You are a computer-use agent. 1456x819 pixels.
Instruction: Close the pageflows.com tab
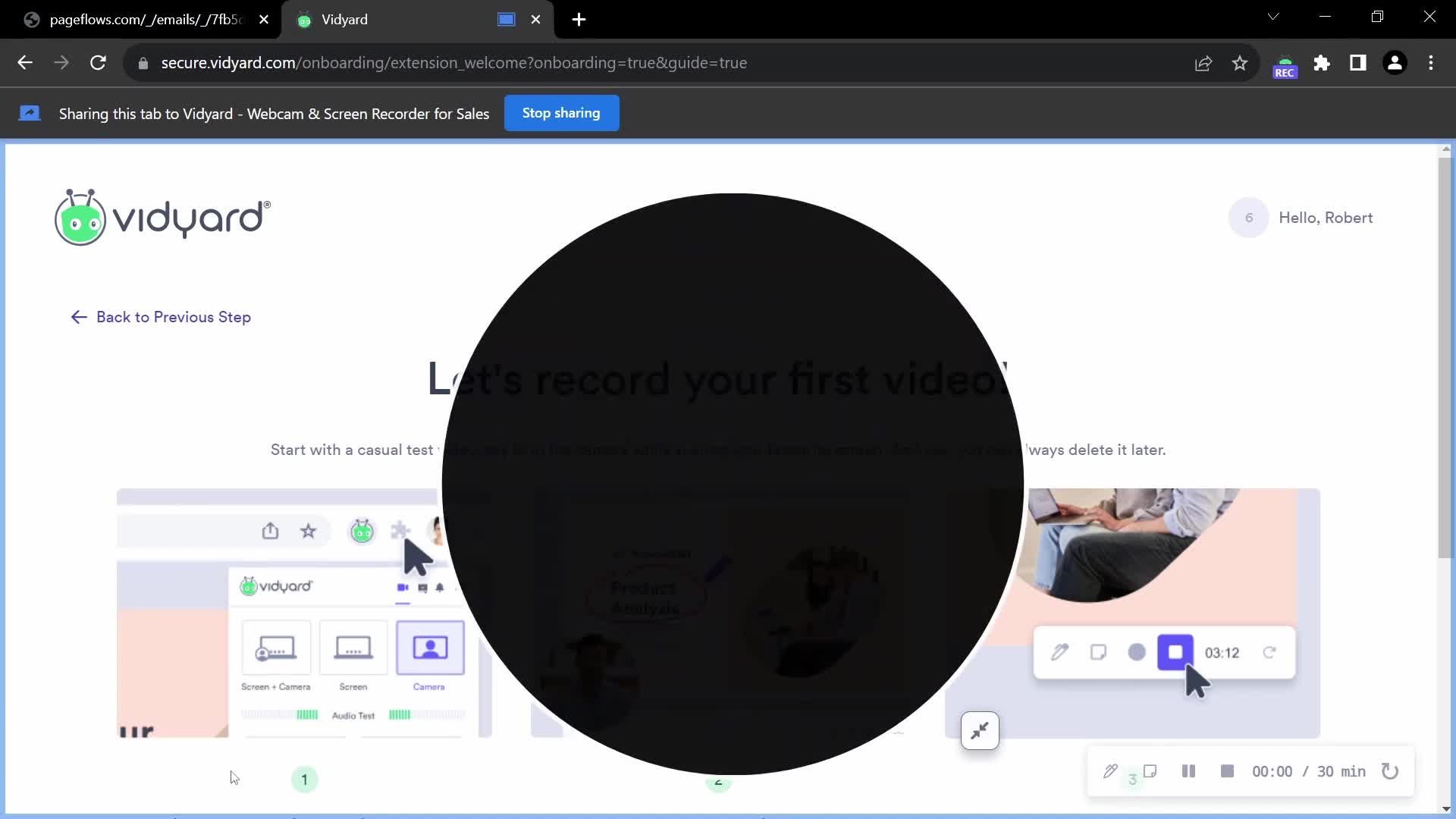(264, 20)
